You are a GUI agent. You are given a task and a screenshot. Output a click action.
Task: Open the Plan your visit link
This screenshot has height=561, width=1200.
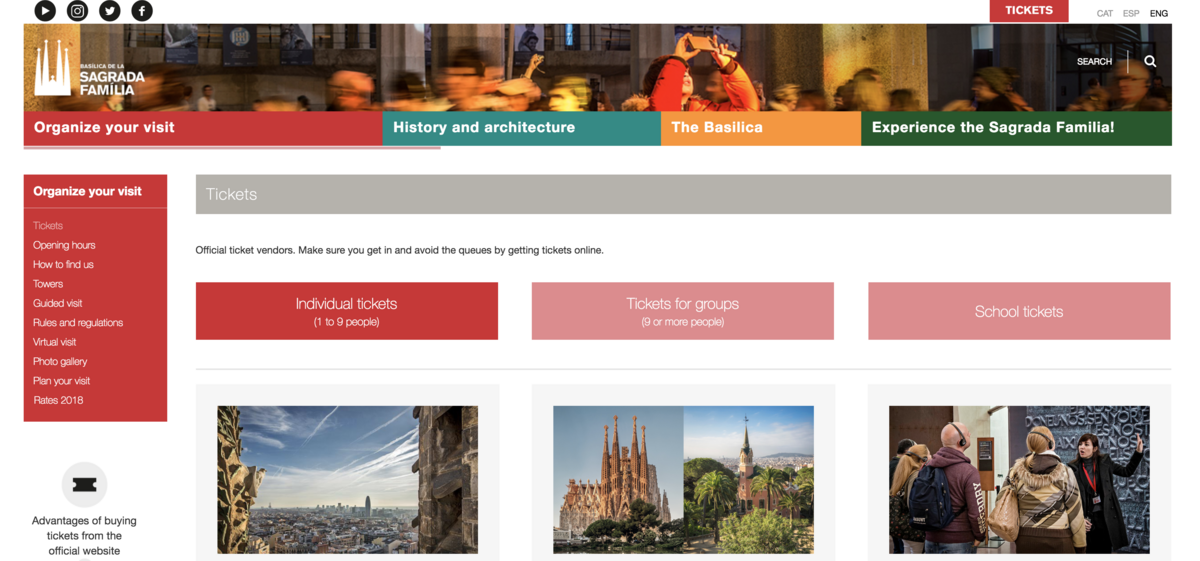coord(62,381)
